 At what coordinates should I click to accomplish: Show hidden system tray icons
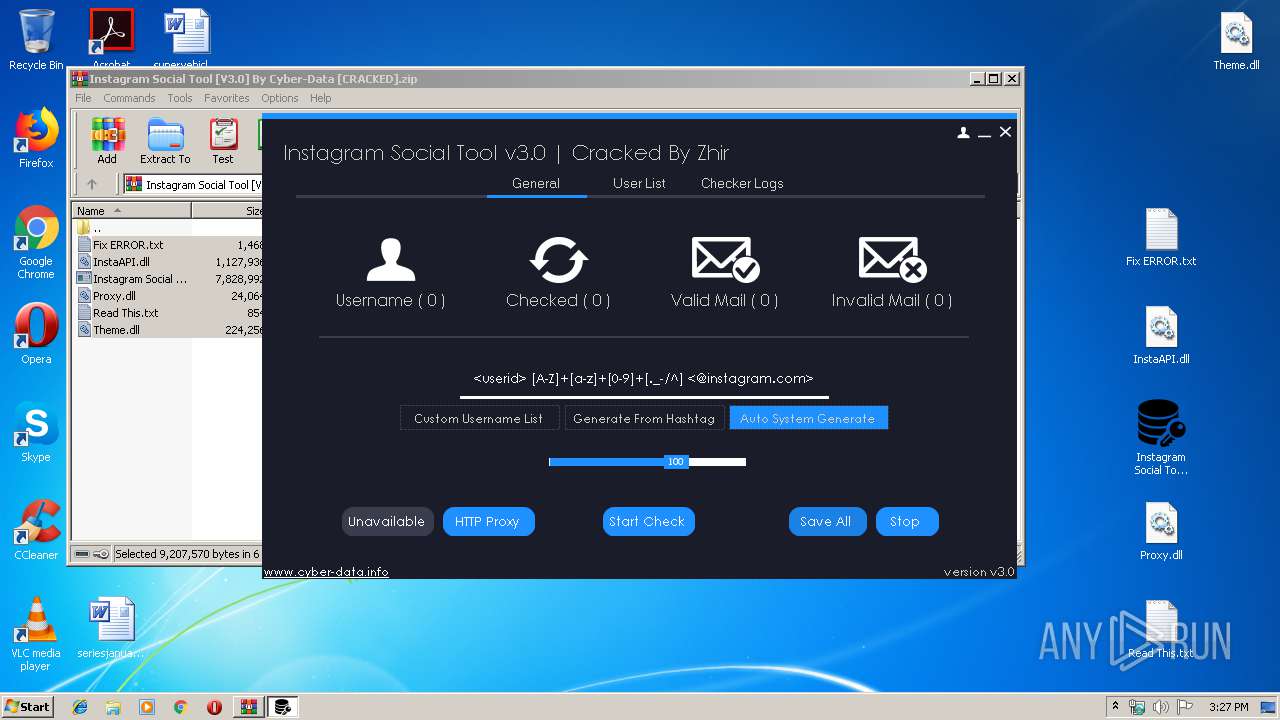click(x=1115, y=706)
